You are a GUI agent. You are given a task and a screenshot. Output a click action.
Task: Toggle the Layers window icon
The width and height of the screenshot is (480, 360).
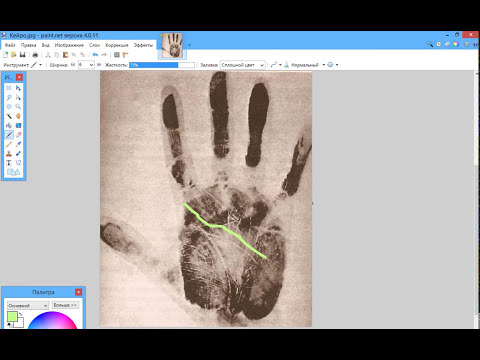447,44
